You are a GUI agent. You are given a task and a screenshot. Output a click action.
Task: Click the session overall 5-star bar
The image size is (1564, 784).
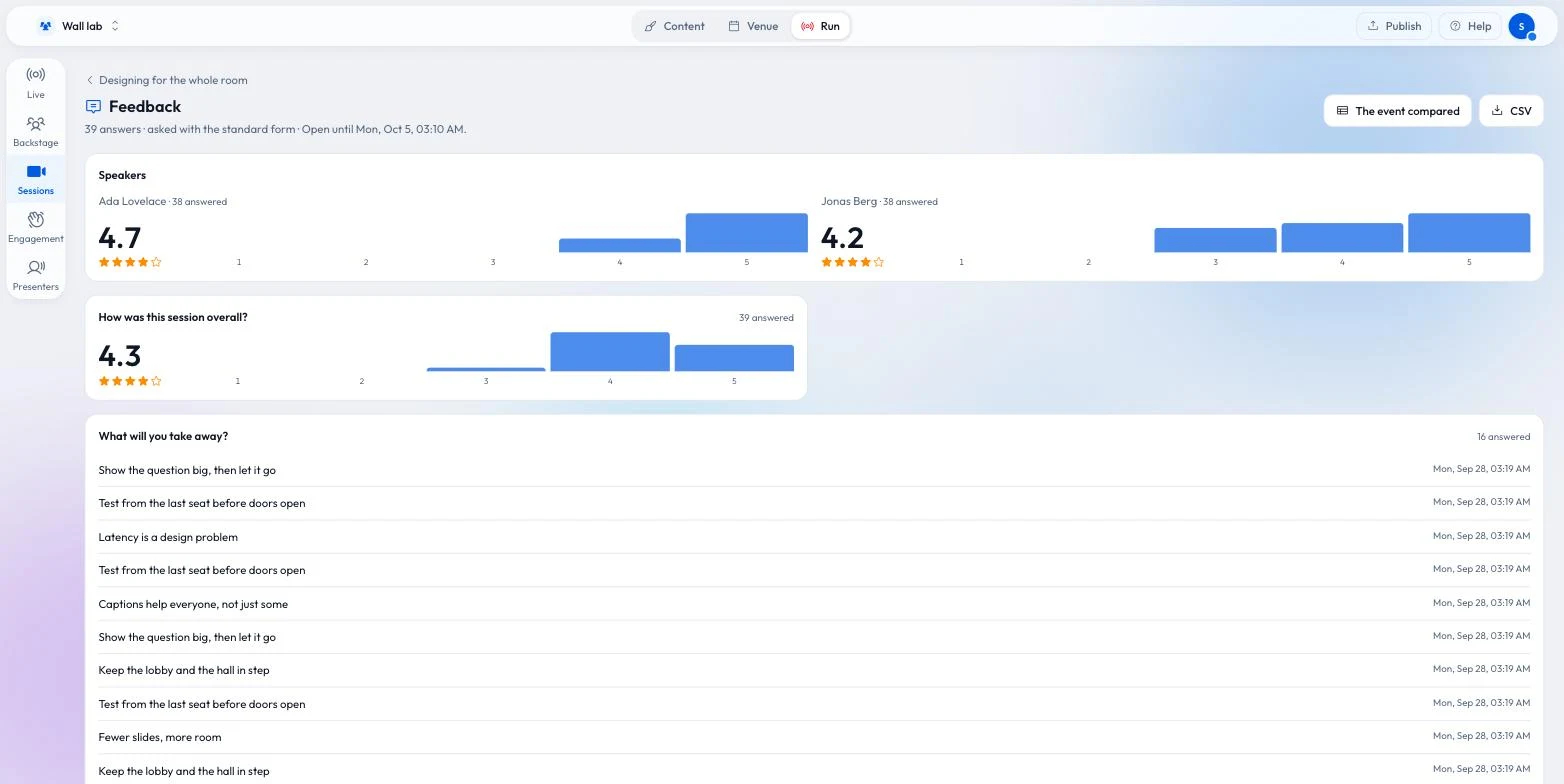(x=734, y=358)
